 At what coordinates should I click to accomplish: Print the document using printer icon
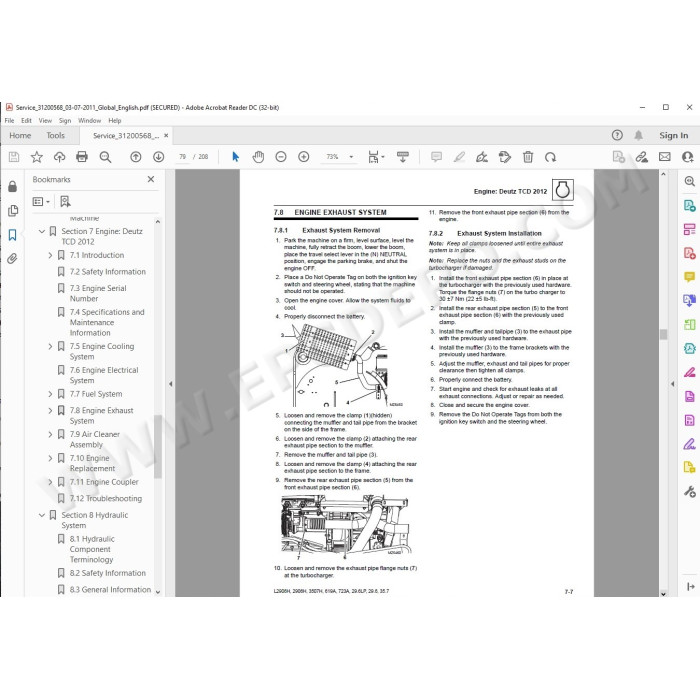point(82,157)
